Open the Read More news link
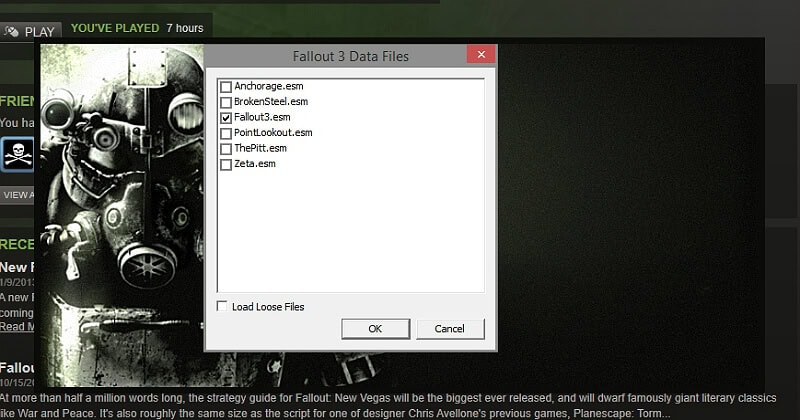800x420 pixels. pyautogui.click(x=17, y=327)
